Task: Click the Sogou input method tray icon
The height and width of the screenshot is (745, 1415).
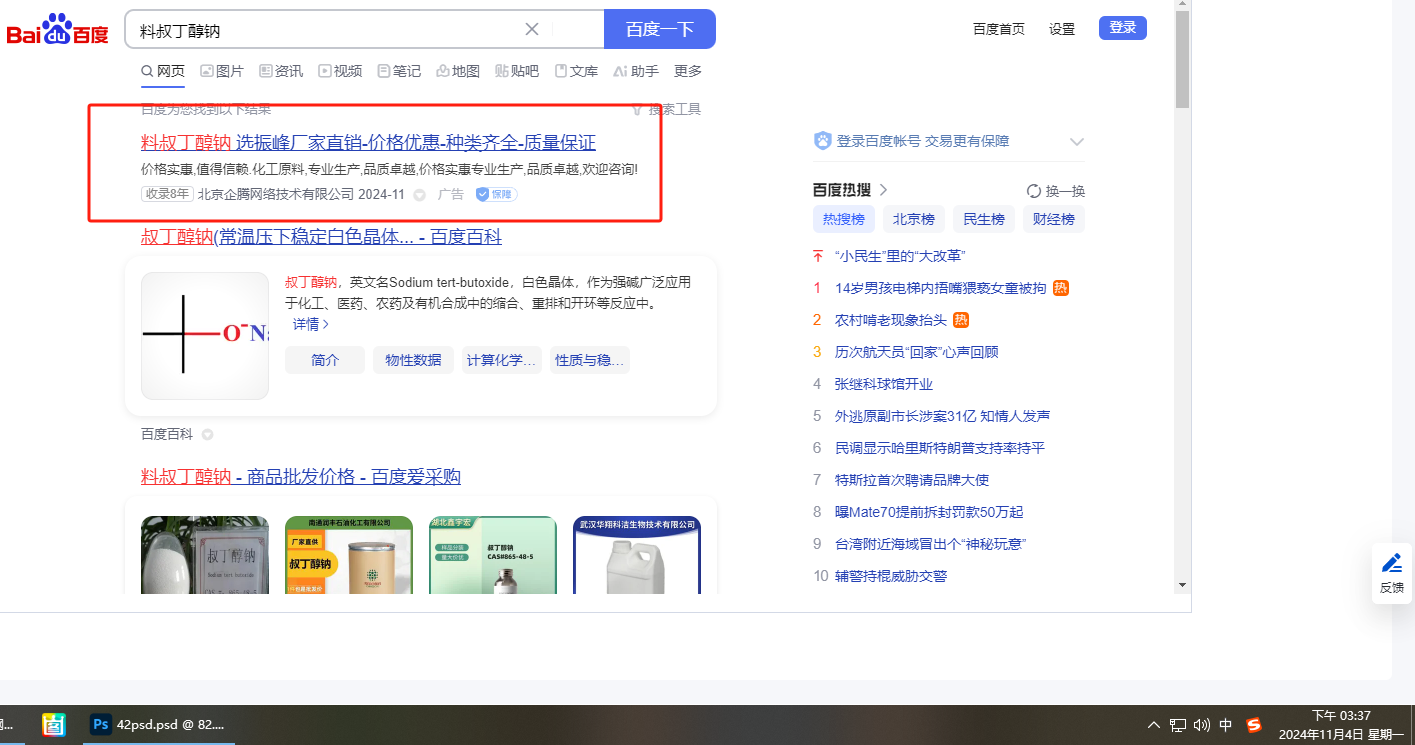Action: [1254, 725]
